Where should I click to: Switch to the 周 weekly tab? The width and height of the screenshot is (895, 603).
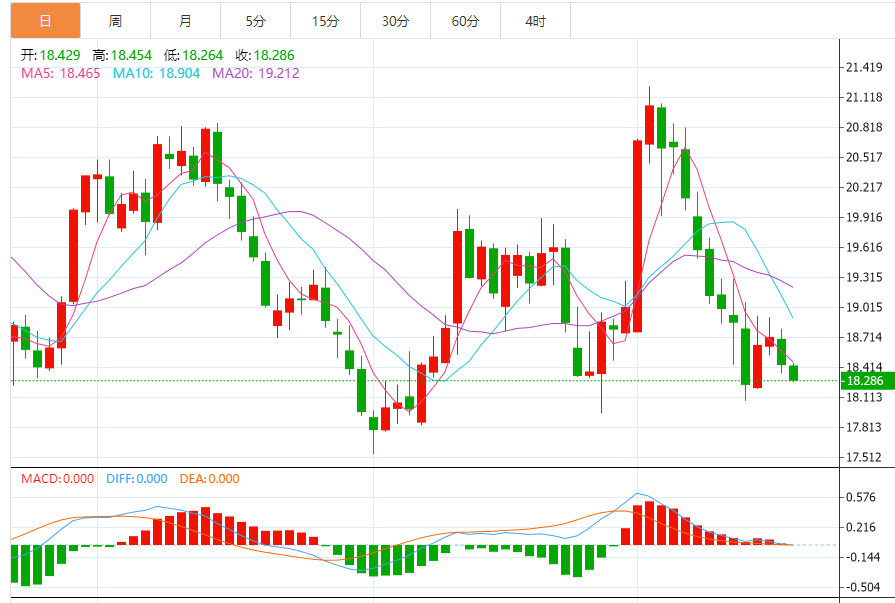point(115,21)
